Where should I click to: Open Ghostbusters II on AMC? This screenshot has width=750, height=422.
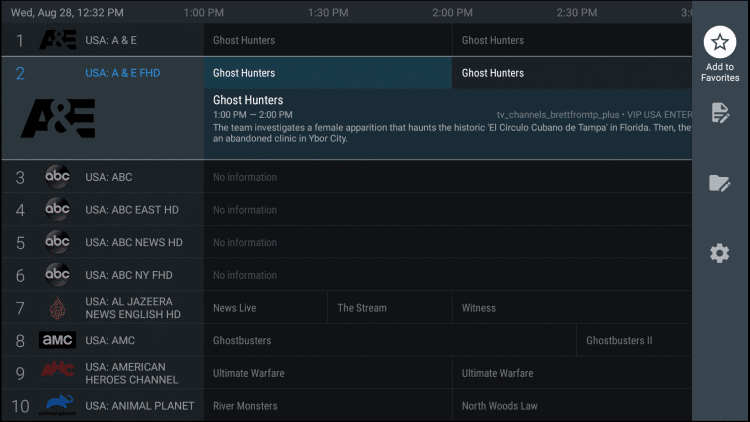coord(634,340)
